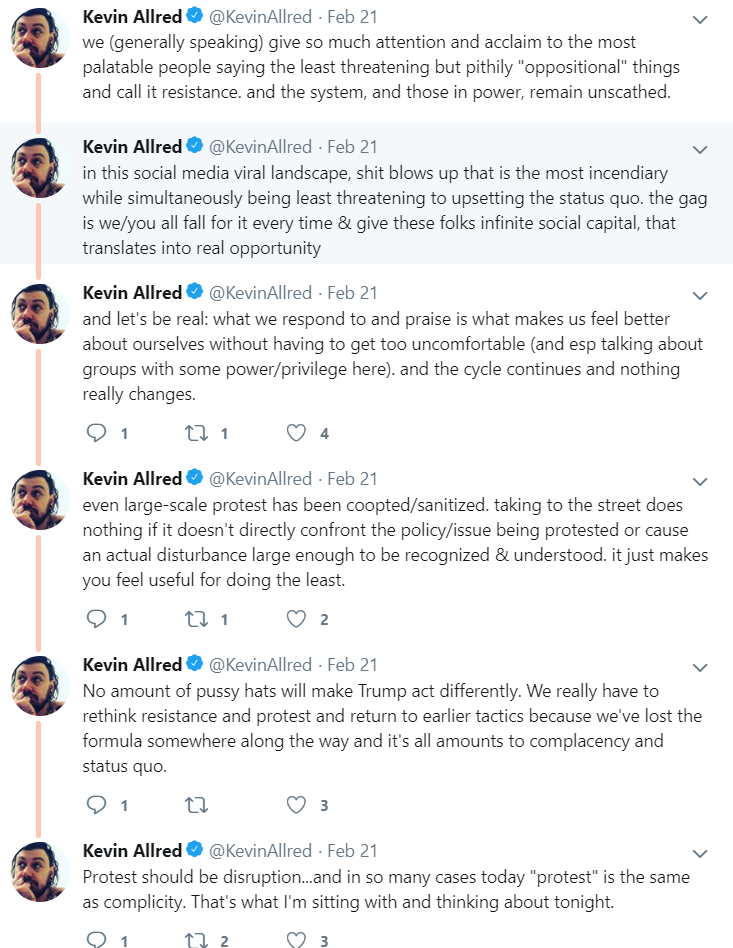Open the Kevin Allred name on the first tweet

pyautogui.click(x=132, y=16)
